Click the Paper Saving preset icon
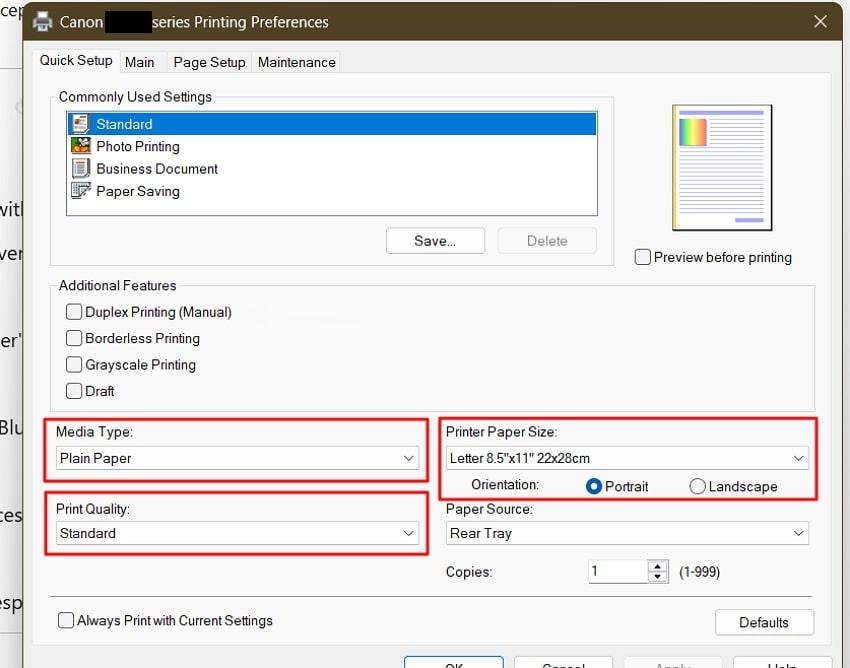 80,190
